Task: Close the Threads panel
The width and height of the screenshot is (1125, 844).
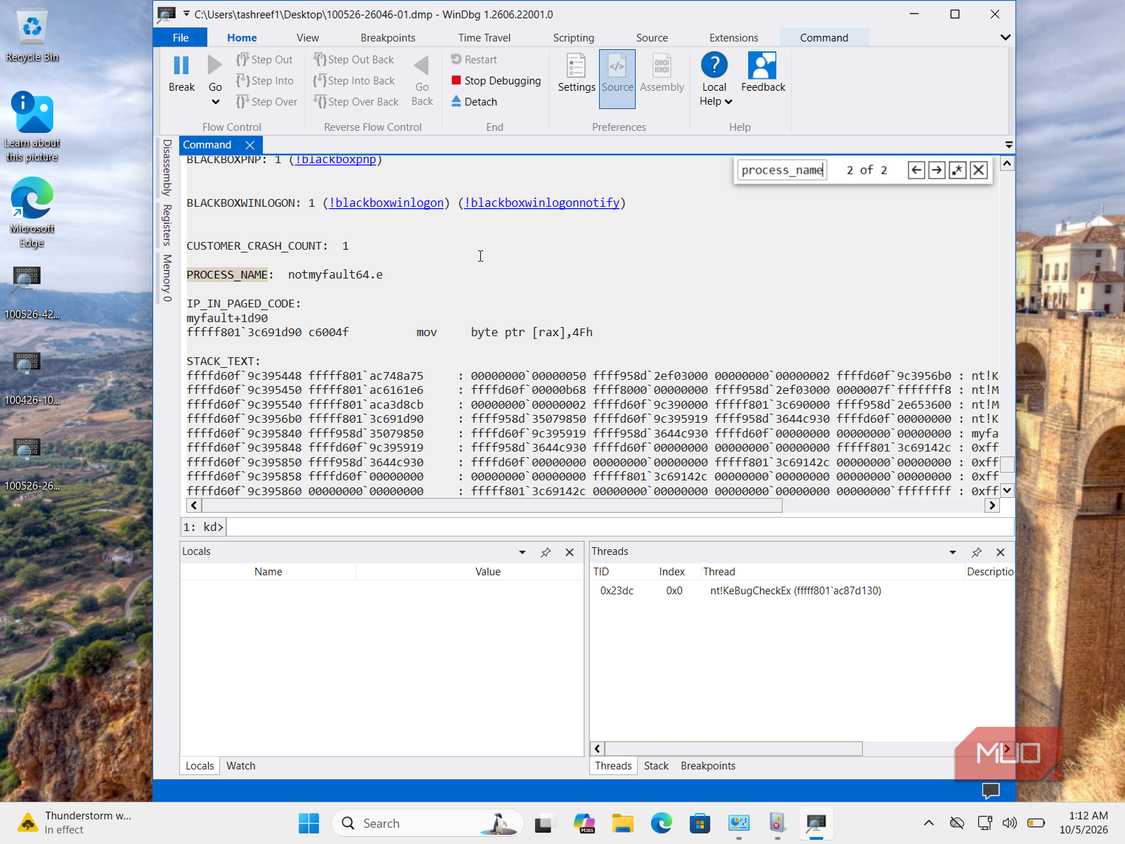Action: point(1000,552)
